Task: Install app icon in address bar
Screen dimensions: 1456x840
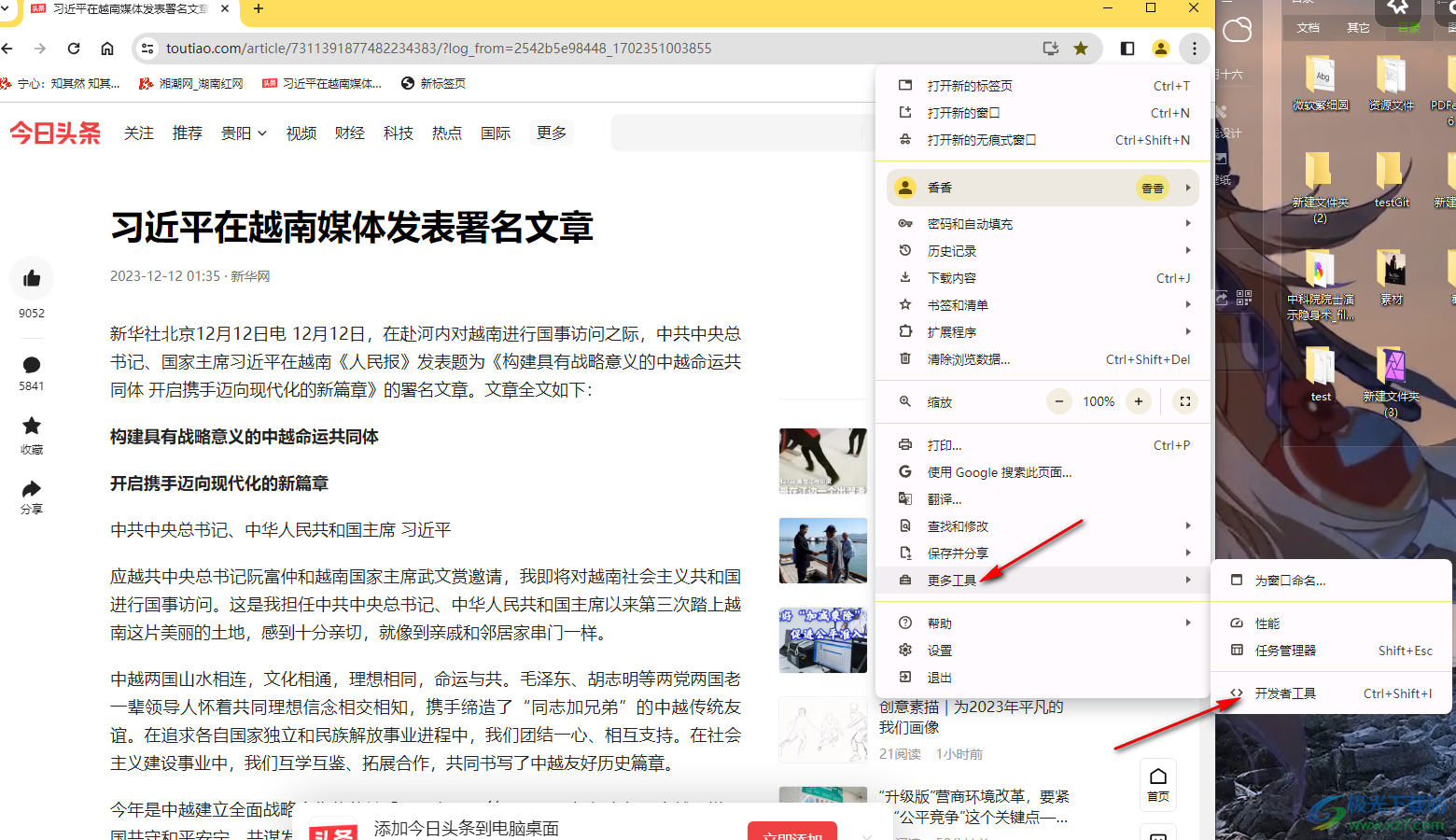Action: coord(1051,49)
